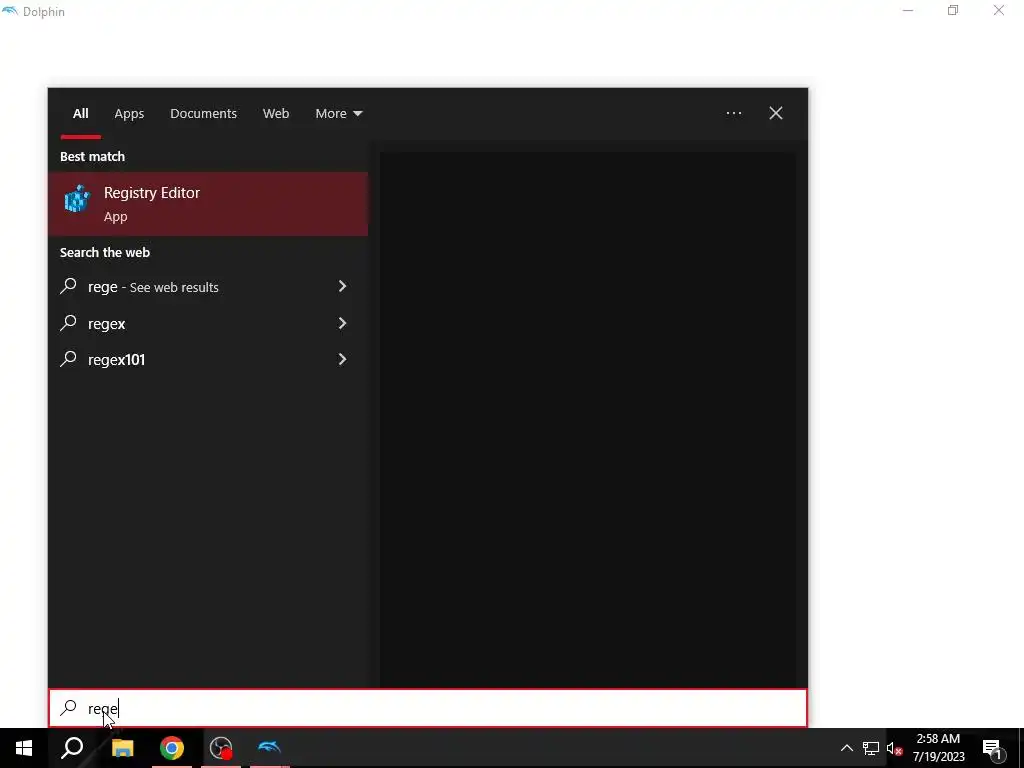Select the regex web suggestion
This screenshot has height=768, width=1024.
[x=208, y=323]
